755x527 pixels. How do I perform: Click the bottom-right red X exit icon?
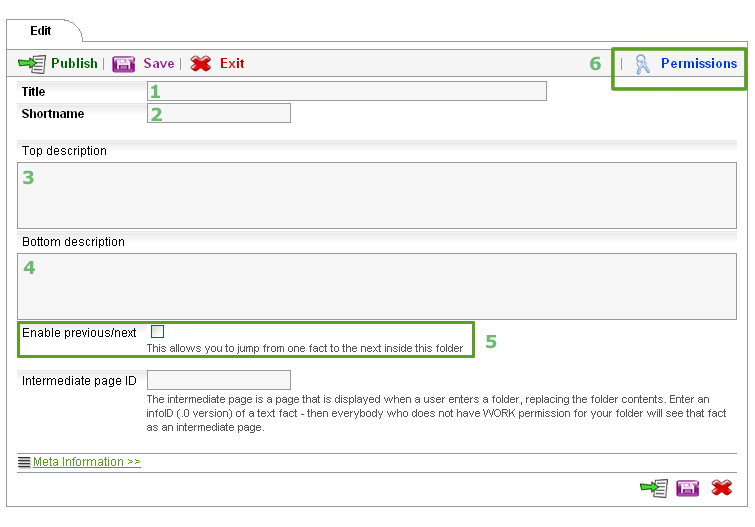(x=722, y=488)
